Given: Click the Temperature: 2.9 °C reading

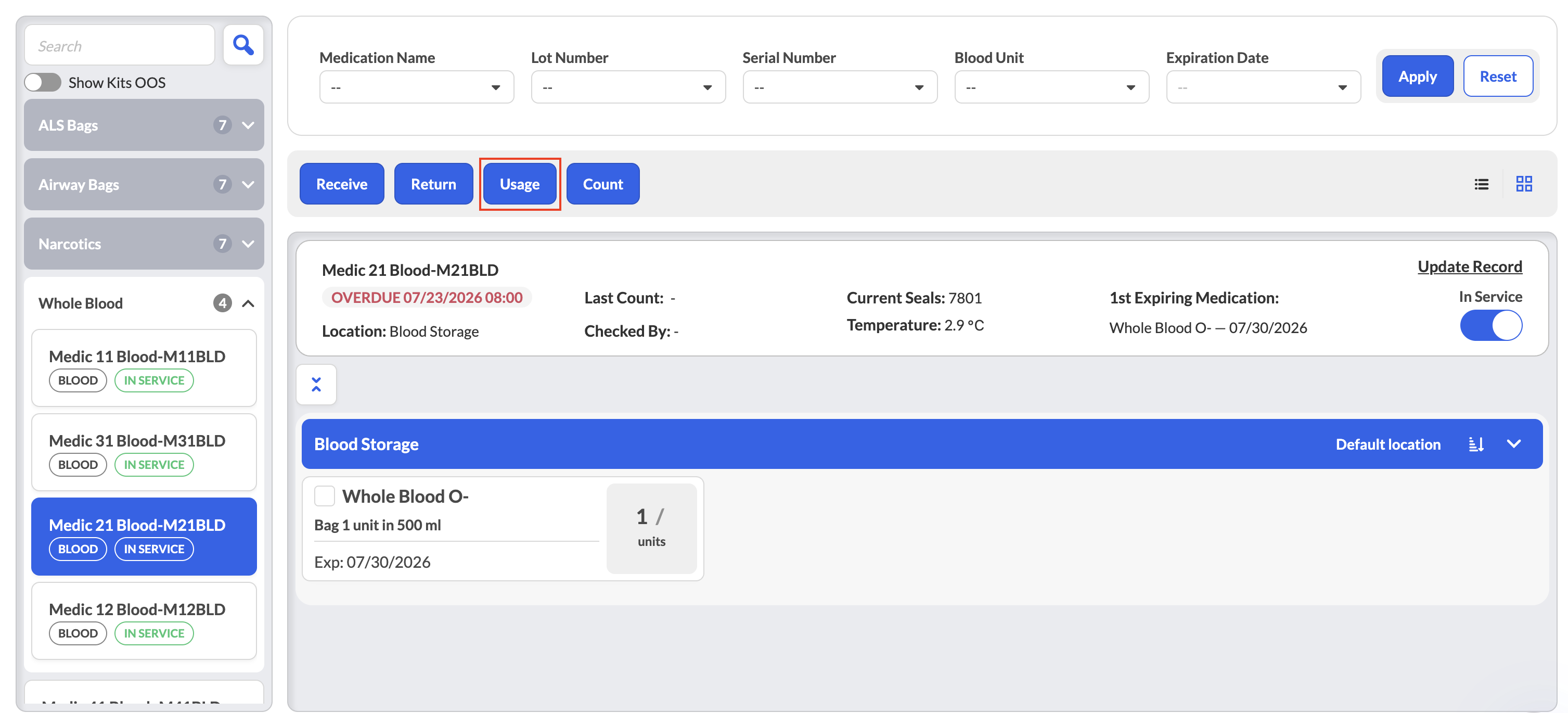Looking at the screenshot, I should coord(915,325).
